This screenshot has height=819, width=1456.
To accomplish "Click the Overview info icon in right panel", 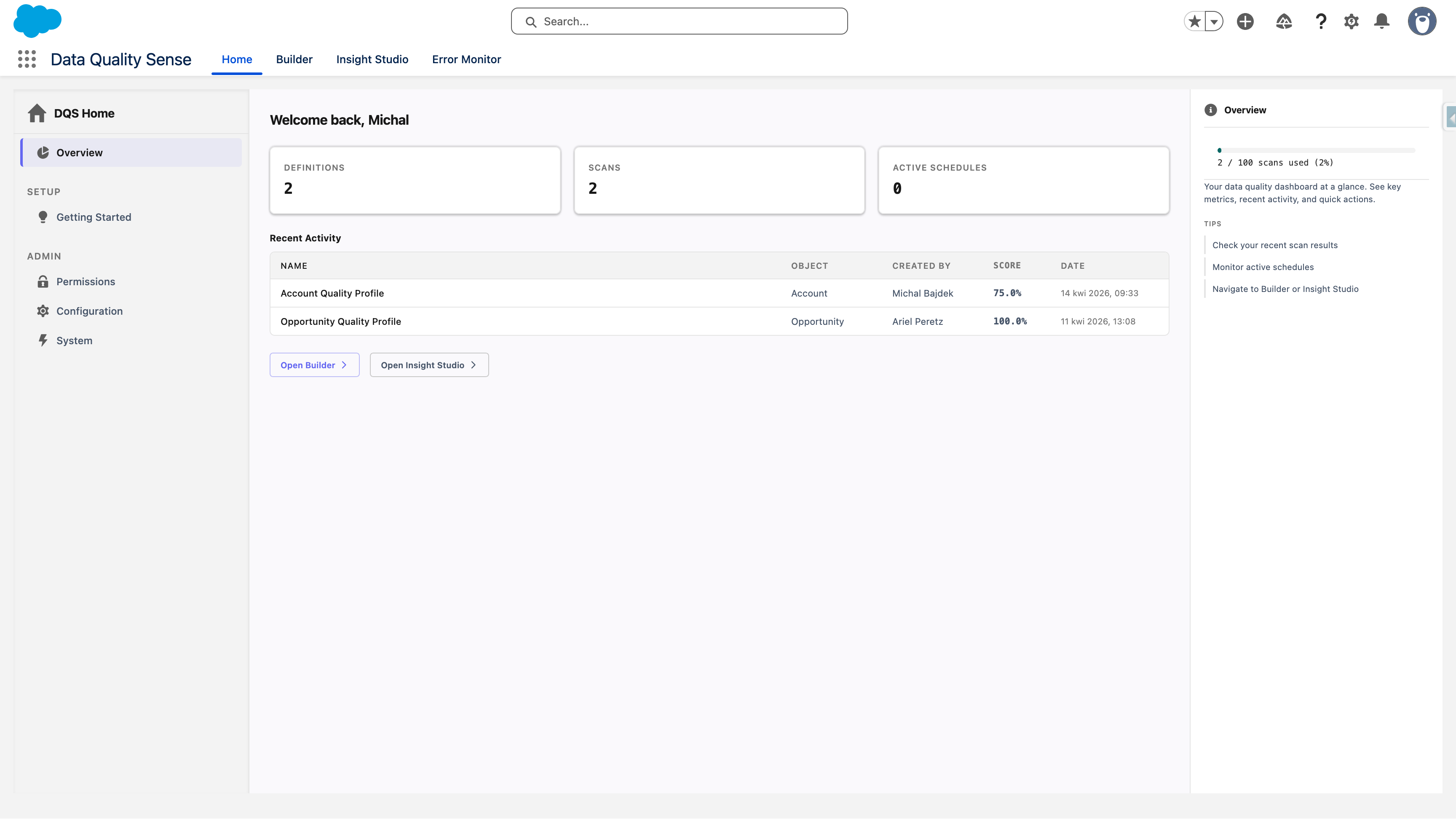I will click(x=1210, y=110).
